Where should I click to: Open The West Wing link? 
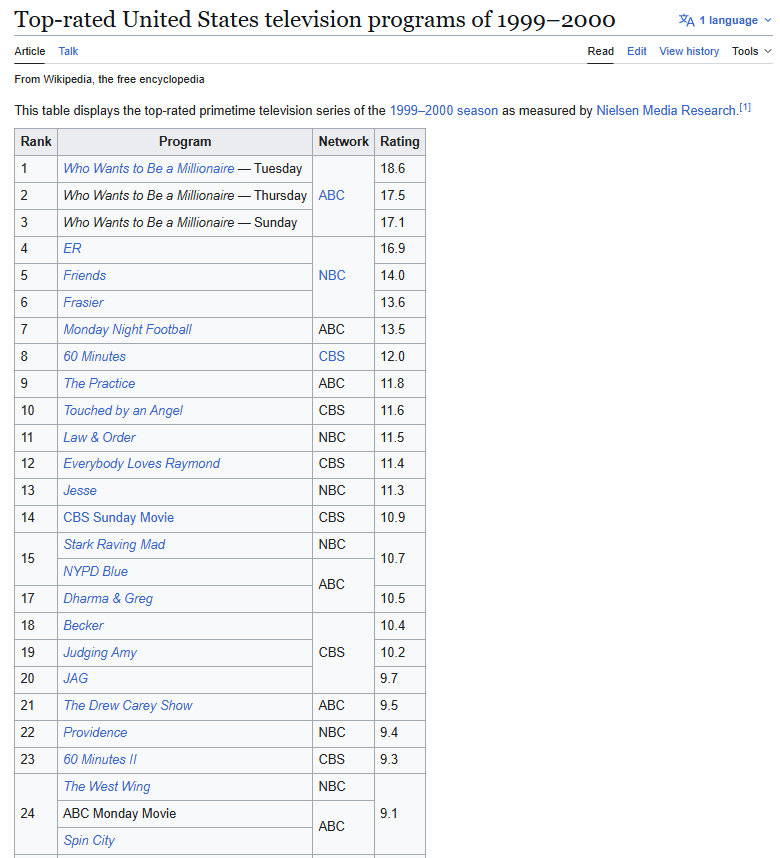(107, 786)
